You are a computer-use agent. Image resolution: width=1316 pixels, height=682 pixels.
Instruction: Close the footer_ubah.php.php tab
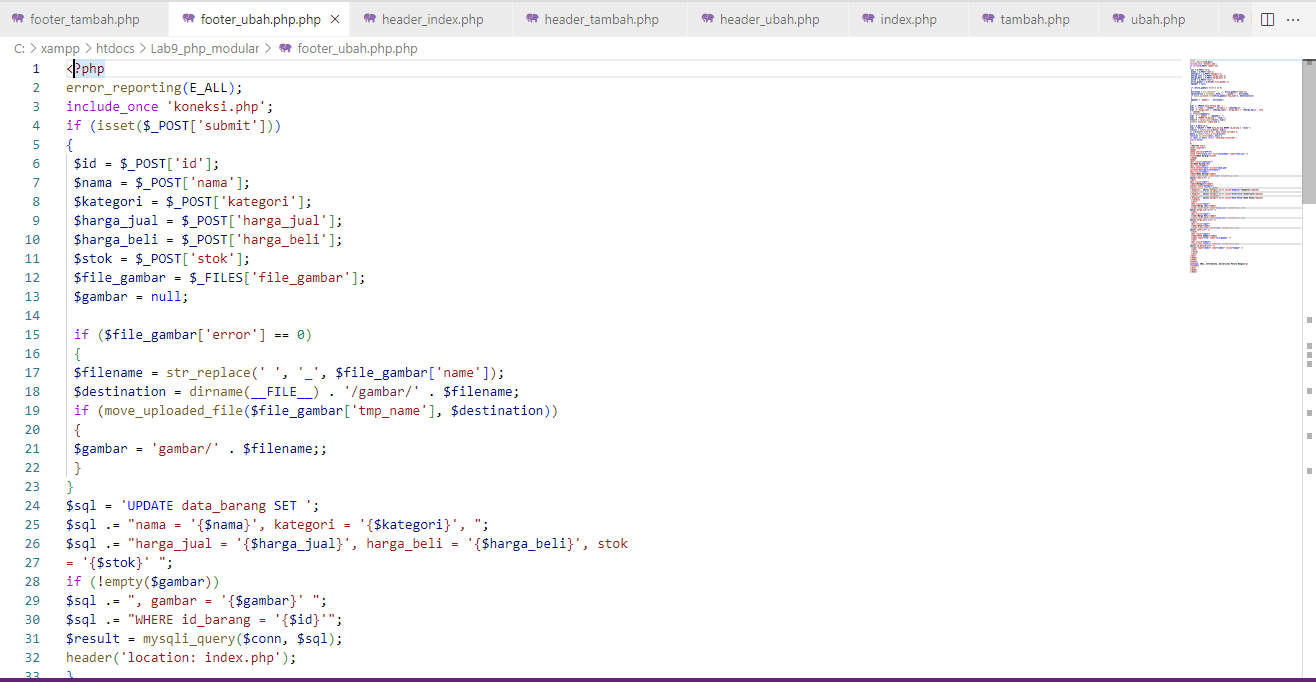(x=334, y=18)
